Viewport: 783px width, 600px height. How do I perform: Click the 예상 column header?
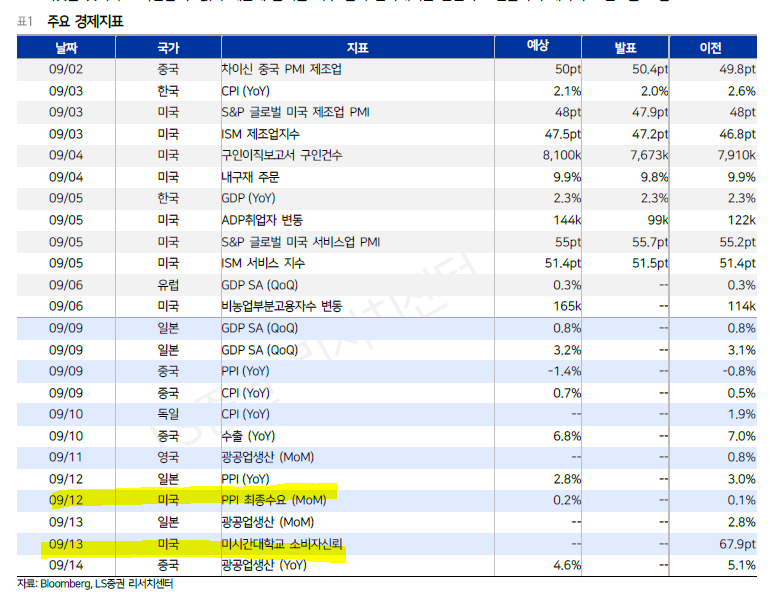pos(539,46)
